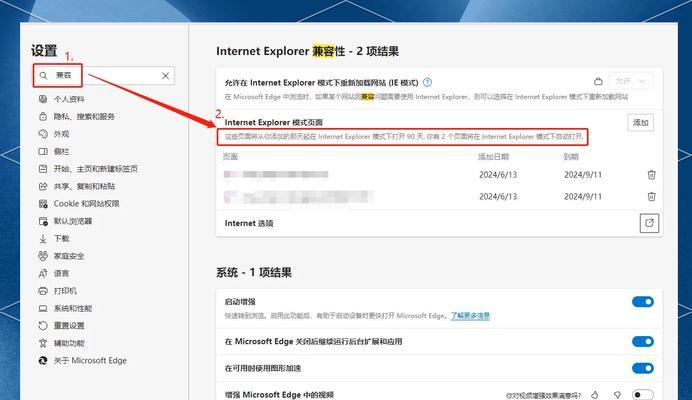Viewport: 692px width, 400px height.
Task: Delete the second IE mode page entry
Action: tap(651, 196)
